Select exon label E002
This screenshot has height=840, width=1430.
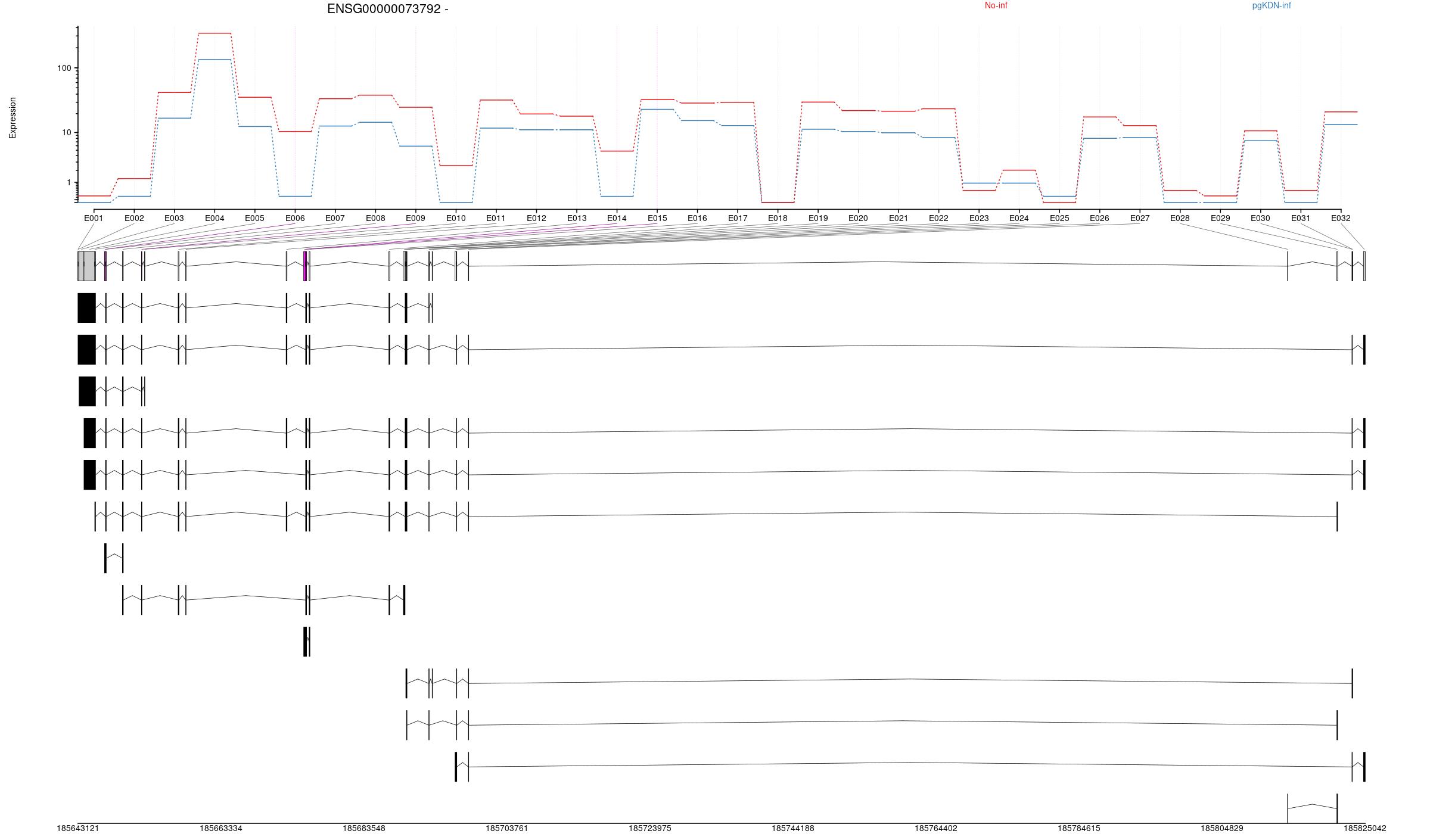point(134,218)
